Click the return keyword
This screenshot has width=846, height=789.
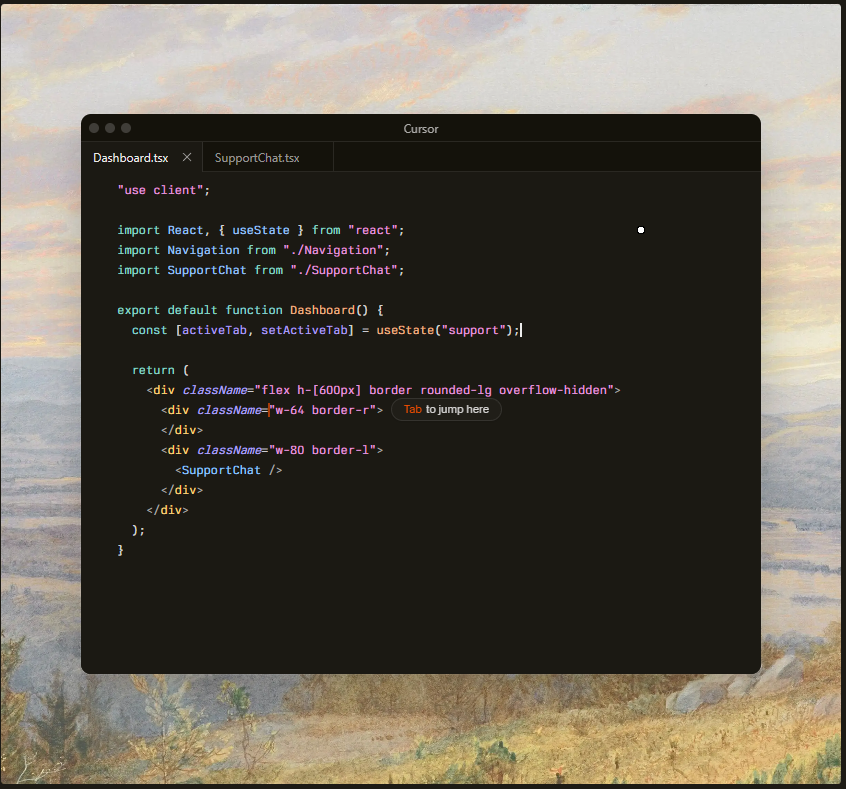click(153, 370)
